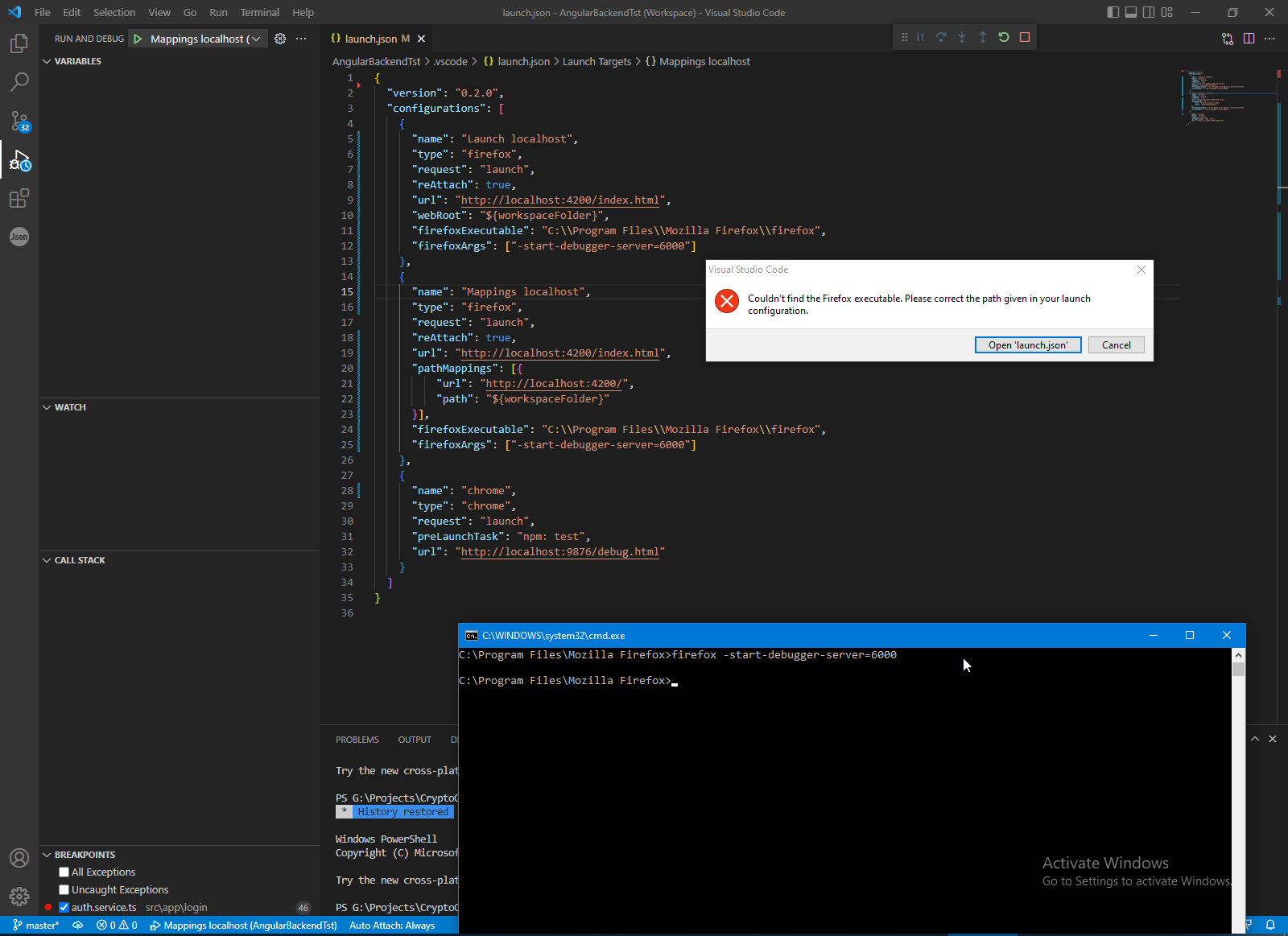This screenshot has height=936, width=1288.
Task: Click the Step Over debug button
Action: (x=941, y=37)
